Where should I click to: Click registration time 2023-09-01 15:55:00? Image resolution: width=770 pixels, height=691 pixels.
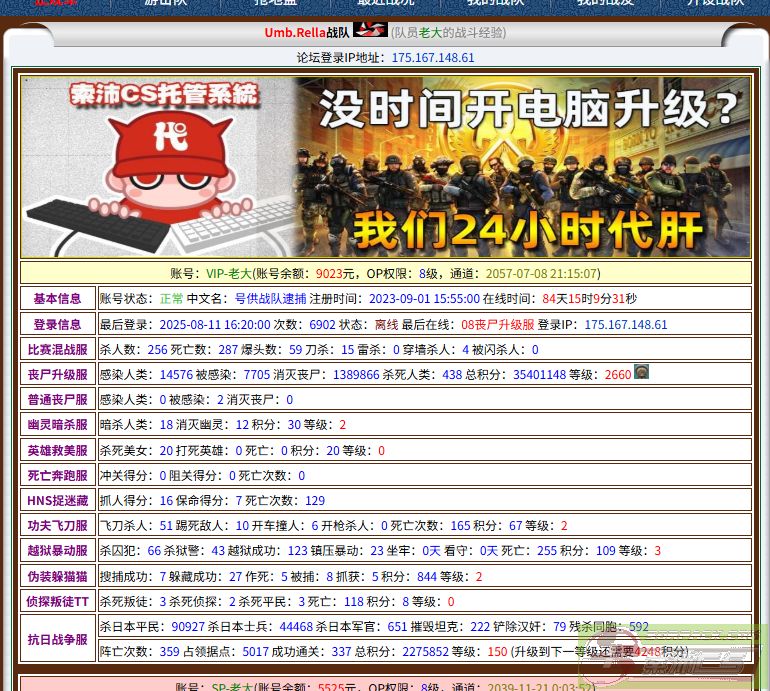[424, 299]
